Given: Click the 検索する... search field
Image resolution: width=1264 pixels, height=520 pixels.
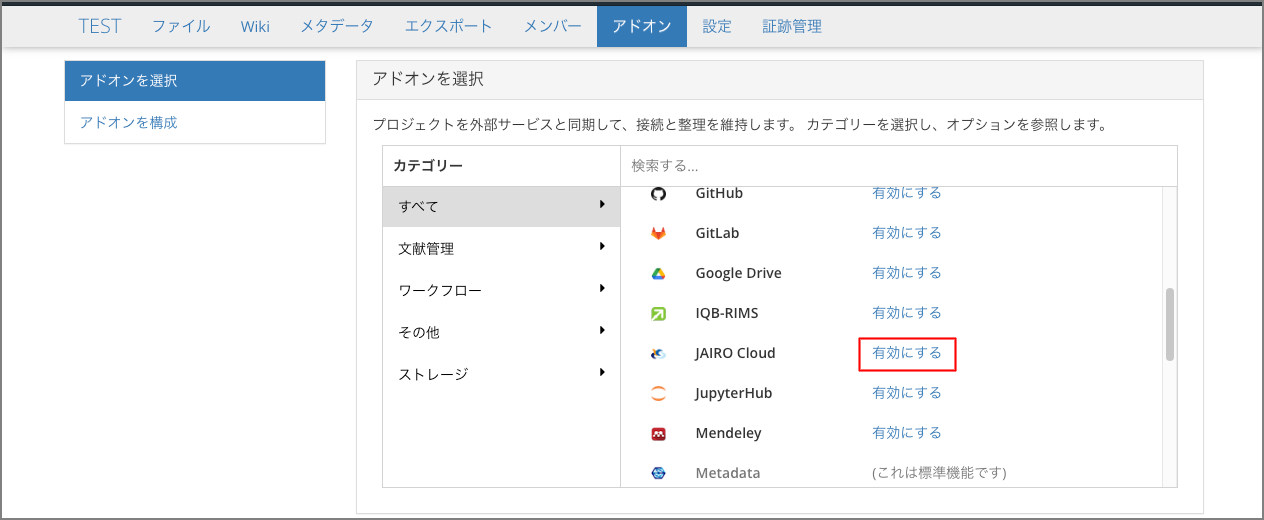Looking at the screenshot, I should [x=899, y=166].
